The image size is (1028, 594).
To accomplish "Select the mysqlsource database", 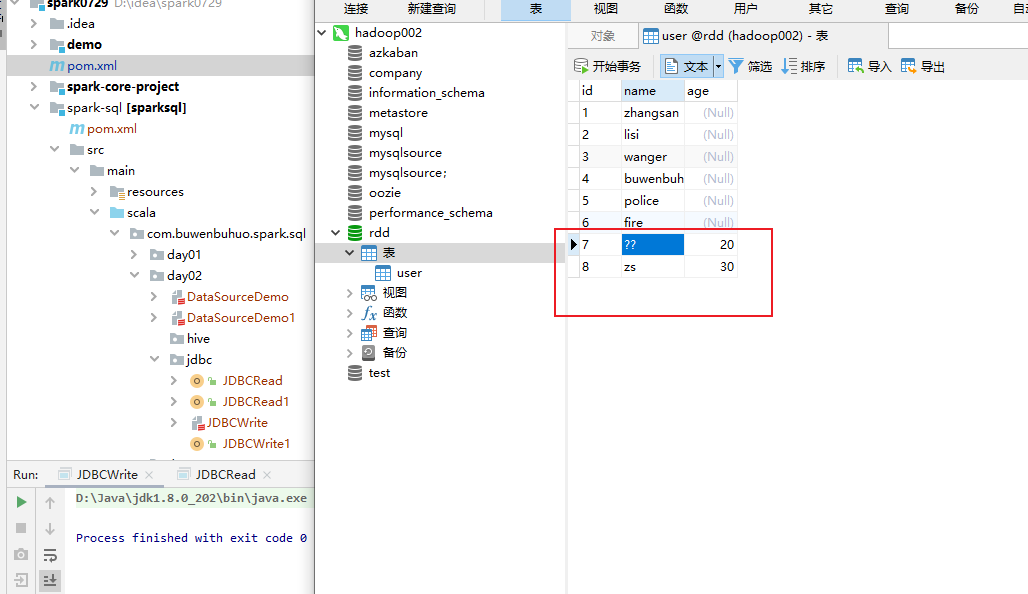I will coord(405,153).
